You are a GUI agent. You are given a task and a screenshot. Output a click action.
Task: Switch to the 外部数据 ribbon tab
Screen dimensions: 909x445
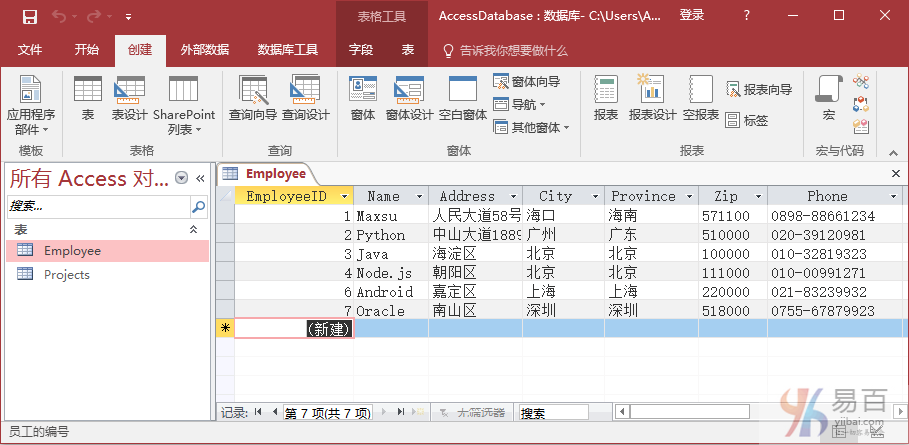point(204,50)
